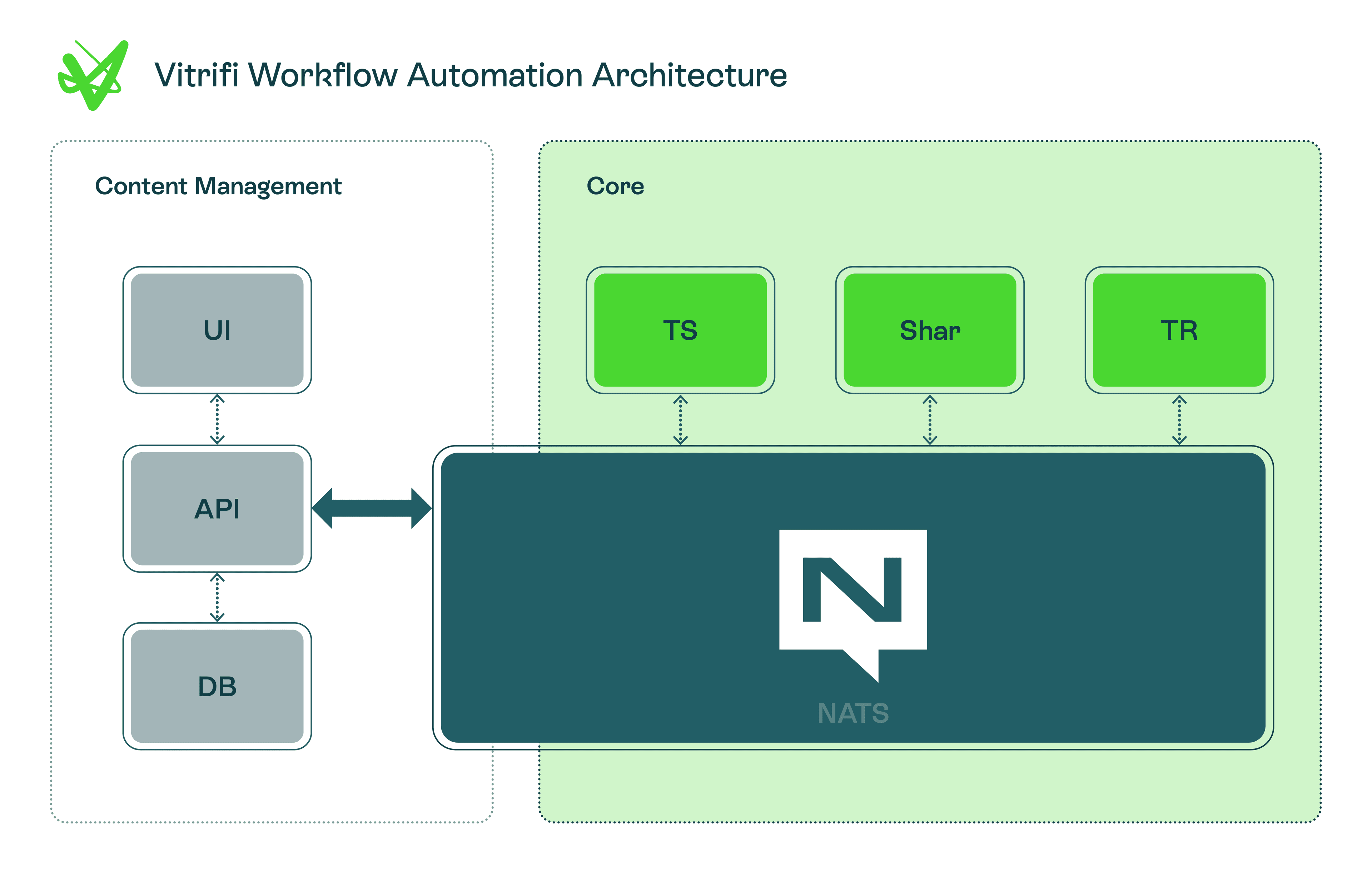Click the Vitrifi Workflow Automation Architecture title
The height and width of the screenshot is (877, 1372).
[471, 75]
